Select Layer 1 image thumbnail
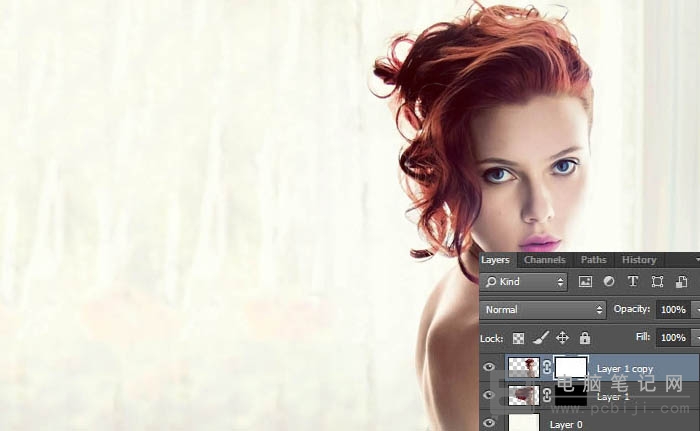The height and width of the screenshot is (431, 700). point(524,395)
